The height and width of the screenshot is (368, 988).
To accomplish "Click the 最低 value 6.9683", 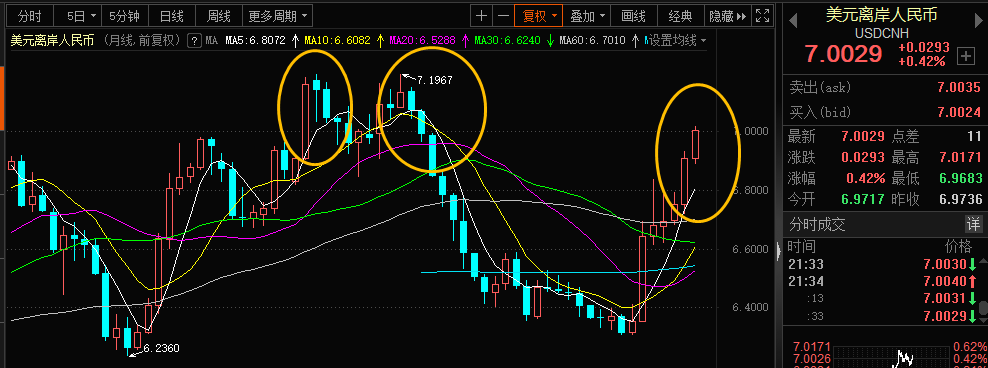I will 960,178.
